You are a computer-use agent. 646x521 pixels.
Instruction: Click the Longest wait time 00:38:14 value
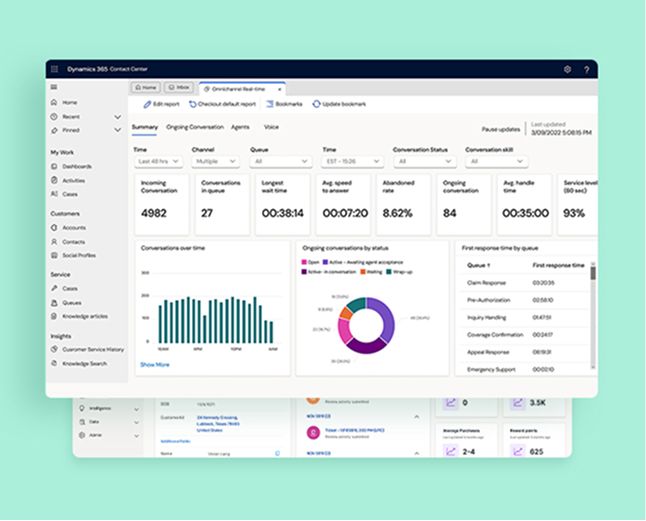click(283, 213)
